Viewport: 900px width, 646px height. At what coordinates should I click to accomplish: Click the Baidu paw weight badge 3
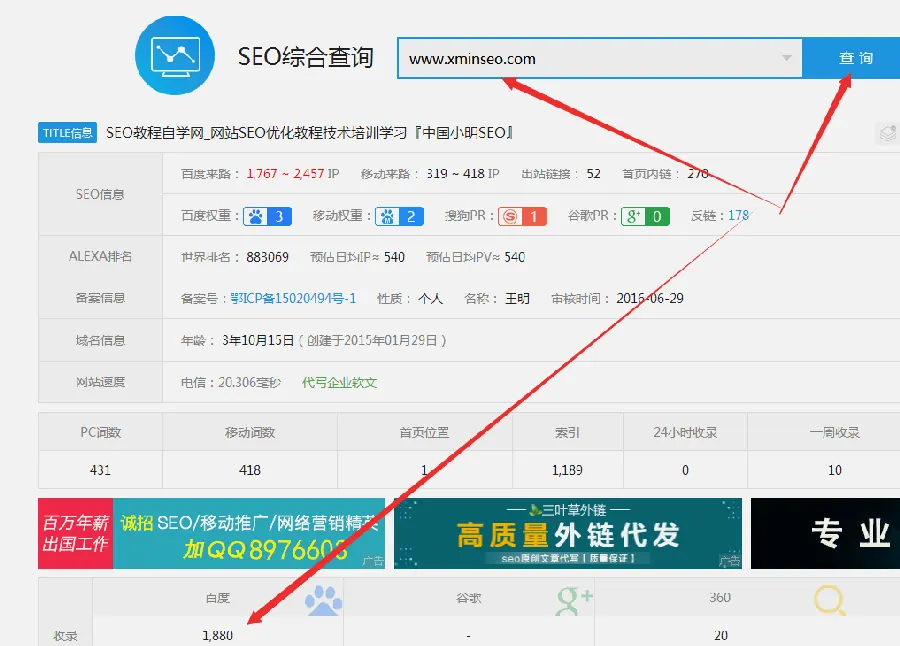[x=267, y=216]
